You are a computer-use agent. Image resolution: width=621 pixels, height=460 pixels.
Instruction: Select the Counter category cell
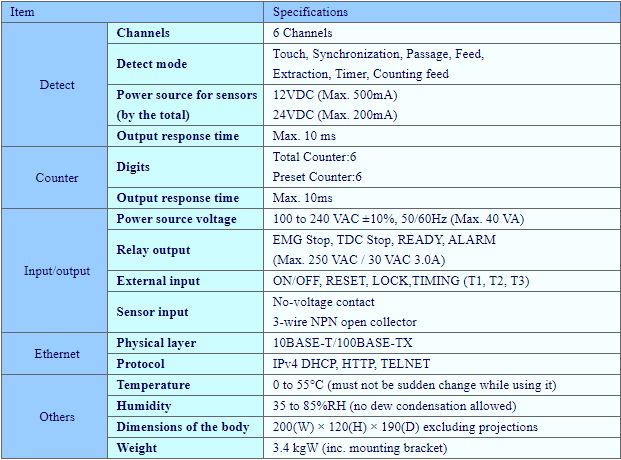(56, 178)
